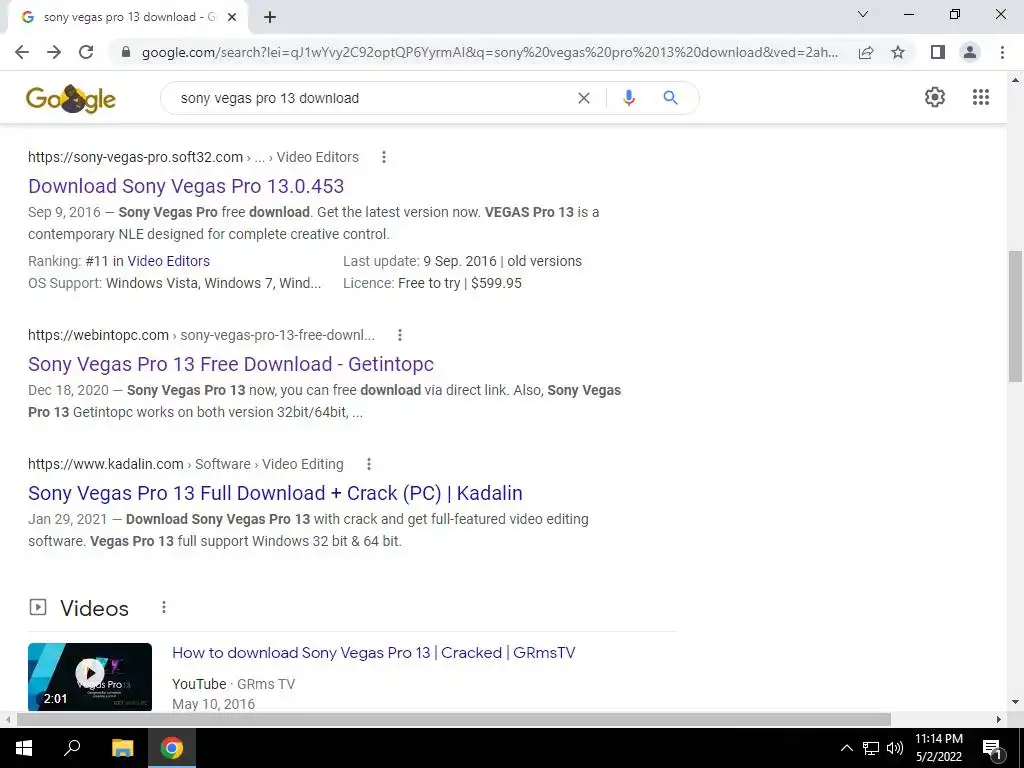Start voice search with the microphone
The height and width of the screenshot is (768, 1024).
[628, 98]
